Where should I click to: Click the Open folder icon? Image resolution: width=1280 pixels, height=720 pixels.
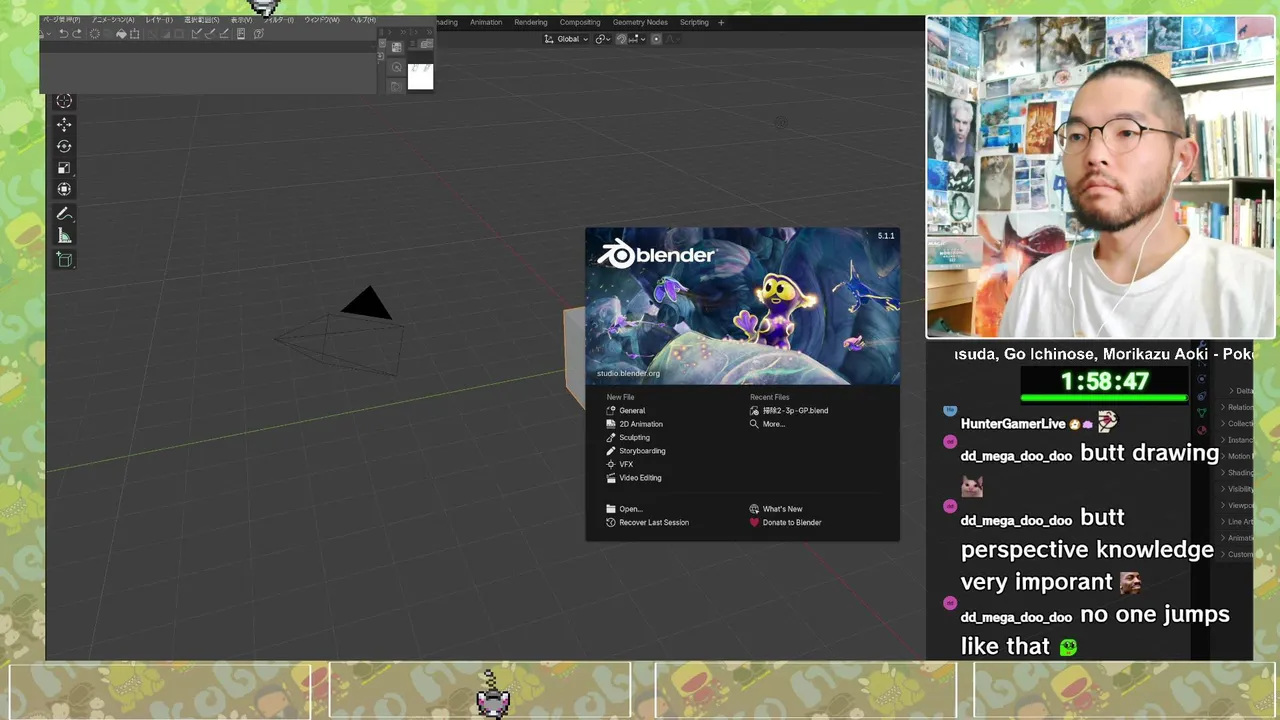point(611,509)
